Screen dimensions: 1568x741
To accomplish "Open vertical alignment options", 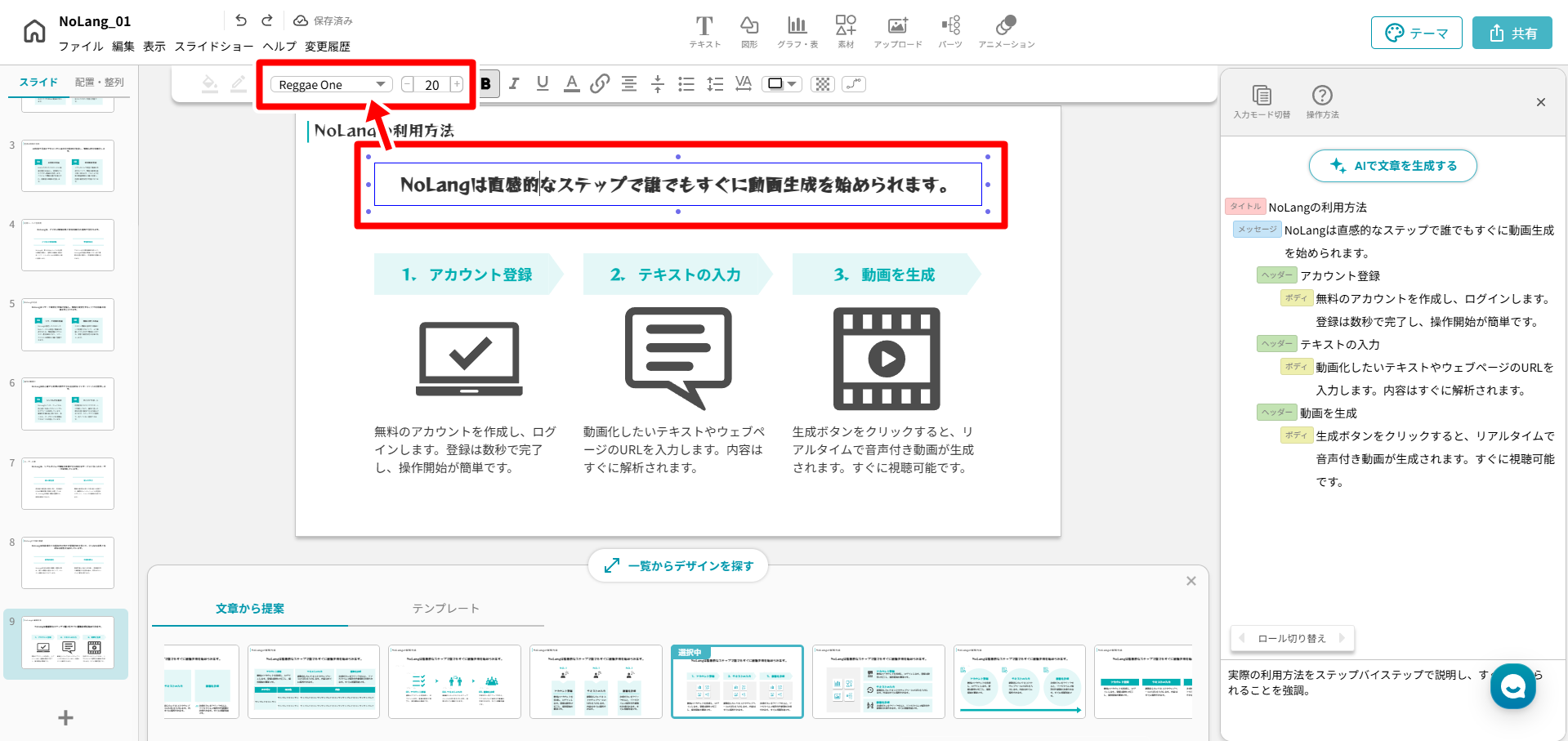I will tap(658, 83).
